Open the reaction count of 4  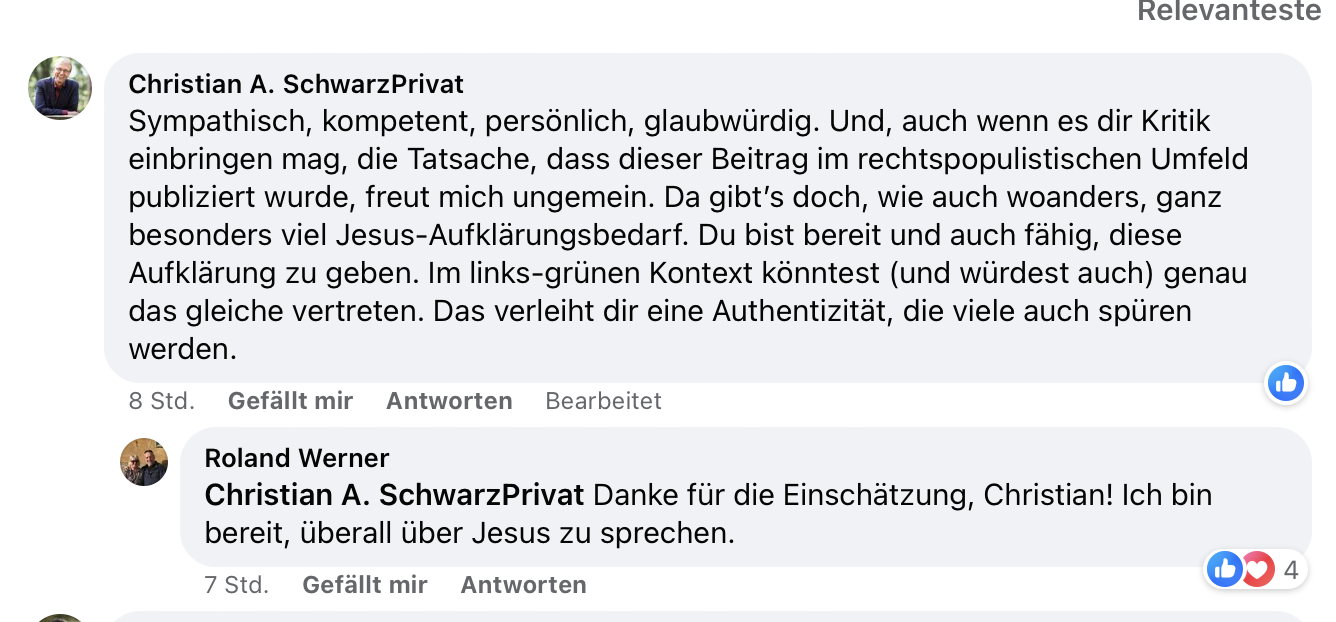(1290, 570)
